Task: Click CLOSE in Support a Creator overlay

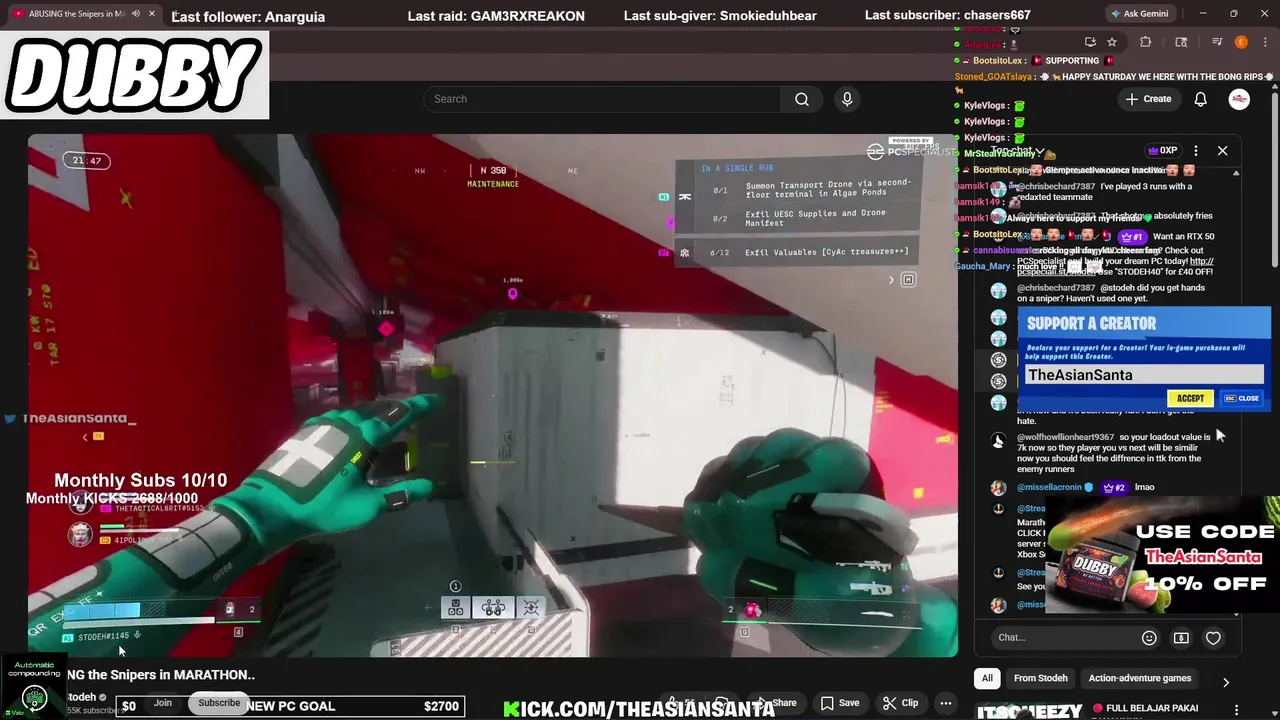Action: coord(1243,398)
